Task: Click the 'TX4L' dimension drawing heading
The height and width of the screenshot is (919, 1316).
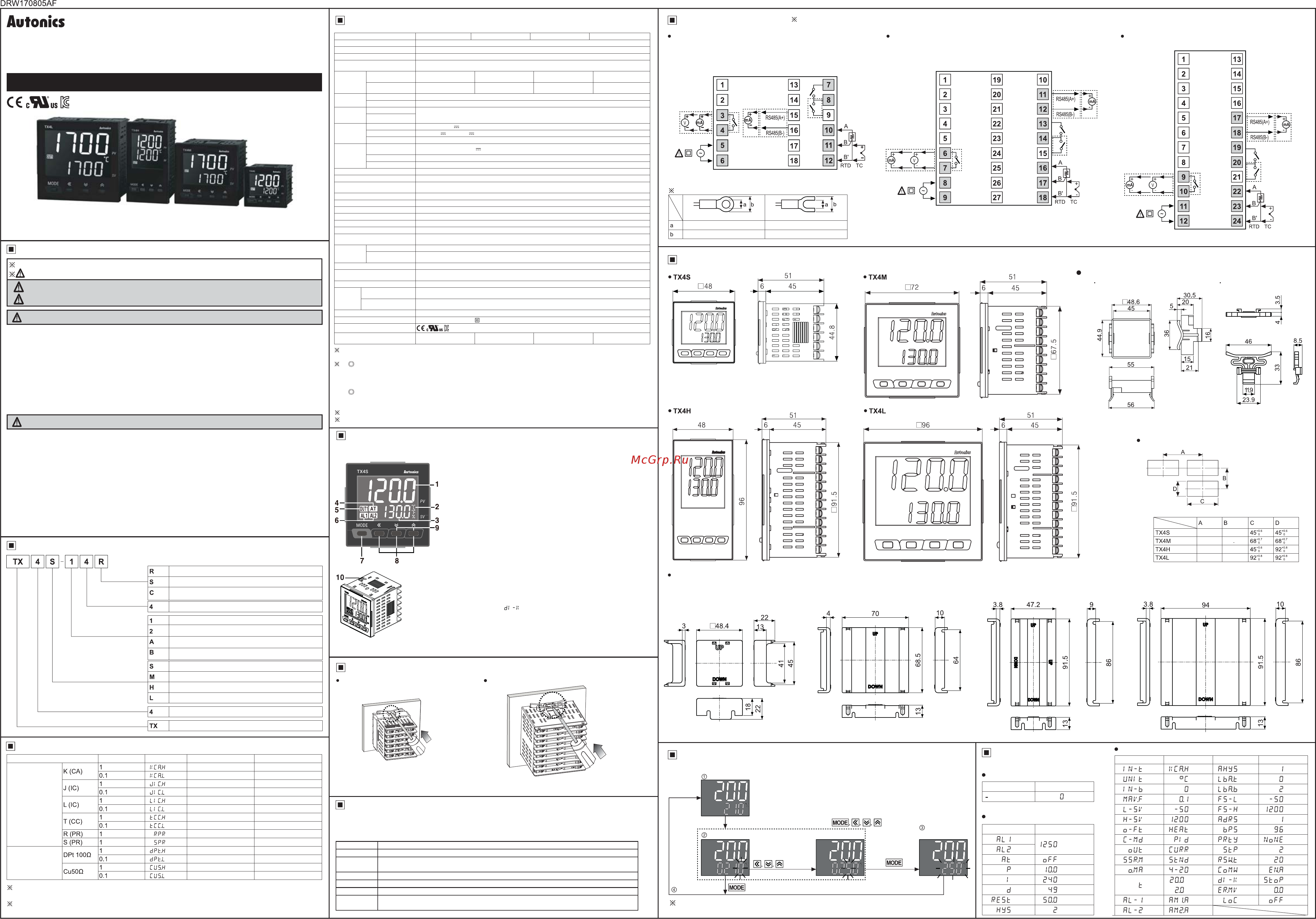Action: pos(877,411)
